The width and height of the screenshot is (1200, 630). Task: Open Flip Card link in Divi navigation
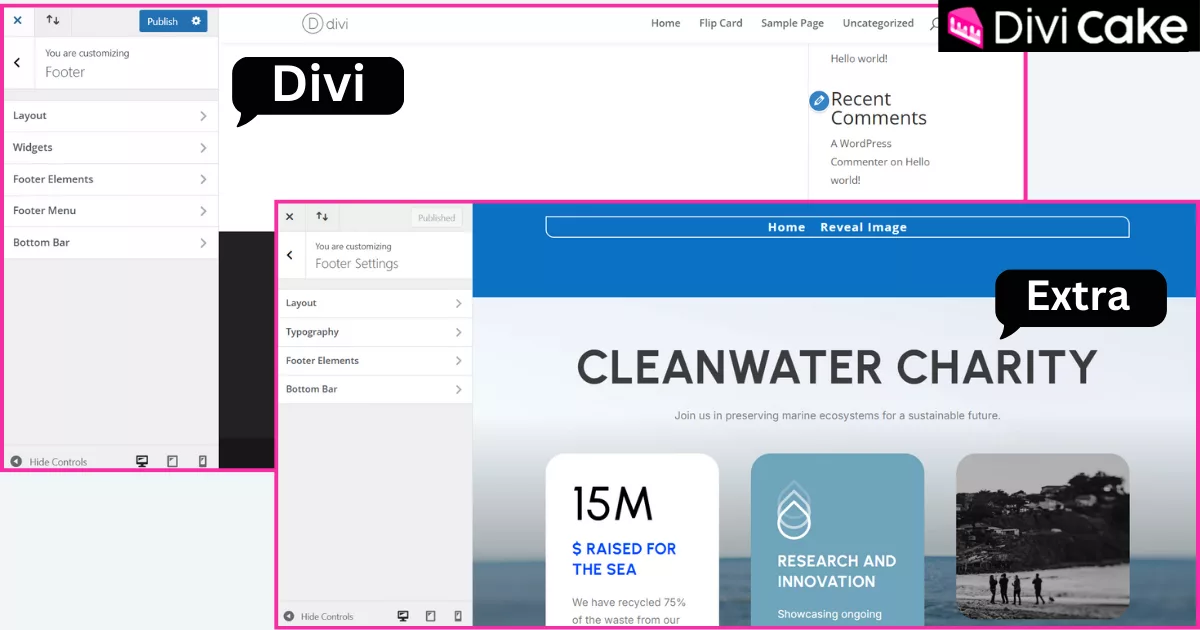pos(720,23)
